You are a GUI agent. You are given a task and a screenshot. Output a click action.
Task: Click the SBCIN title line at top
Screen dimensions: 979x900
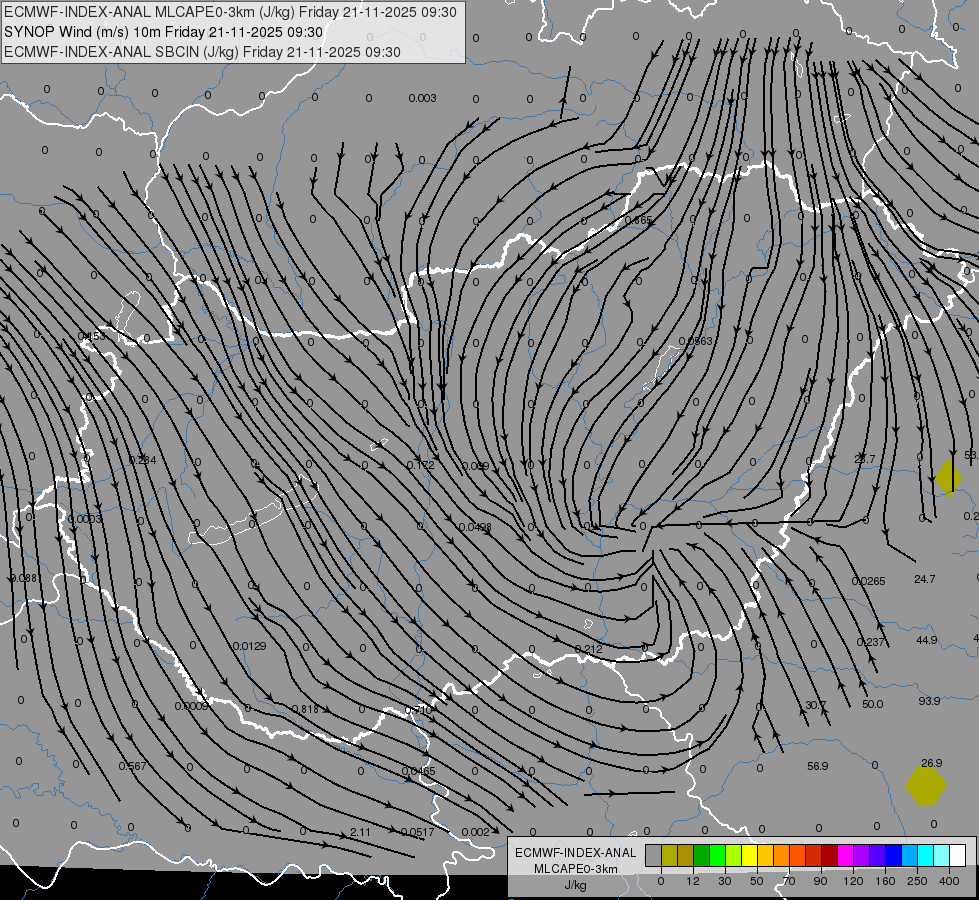[x=202, y=52]
